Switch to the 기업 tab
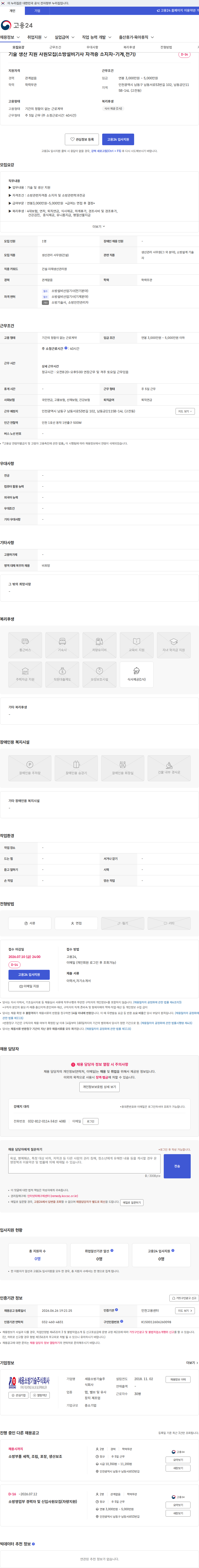 tap(37, 11)
